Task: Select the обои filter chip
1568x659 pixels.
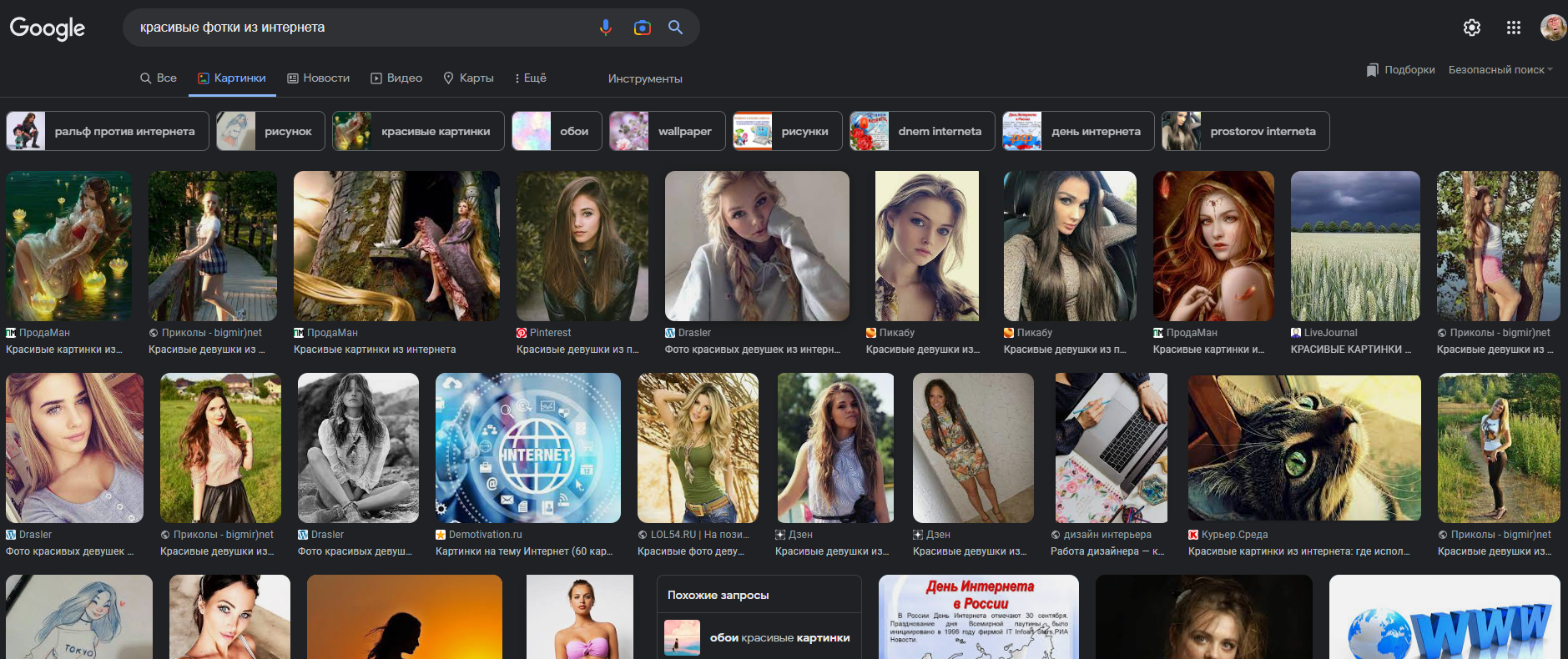Action: coord(557,131)
